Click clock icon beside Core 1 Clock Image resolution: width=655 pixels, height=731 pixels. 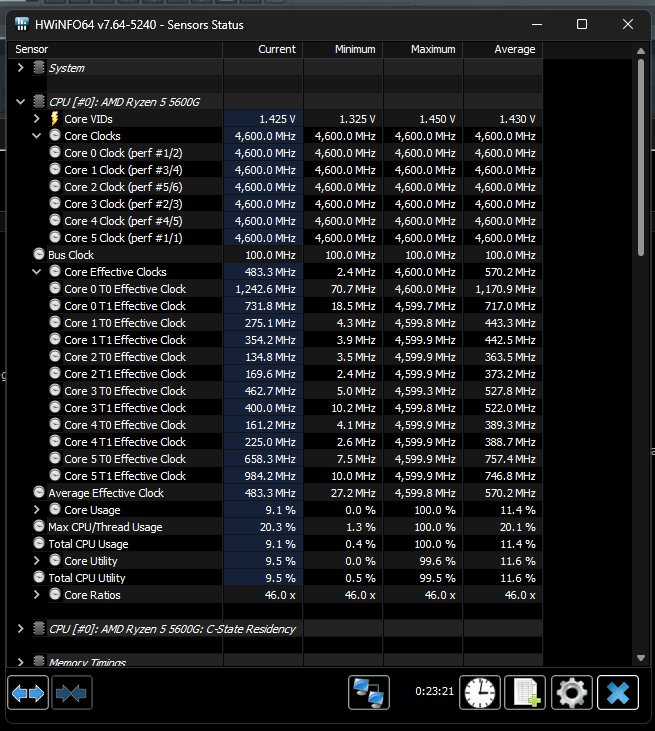point(55,169)
